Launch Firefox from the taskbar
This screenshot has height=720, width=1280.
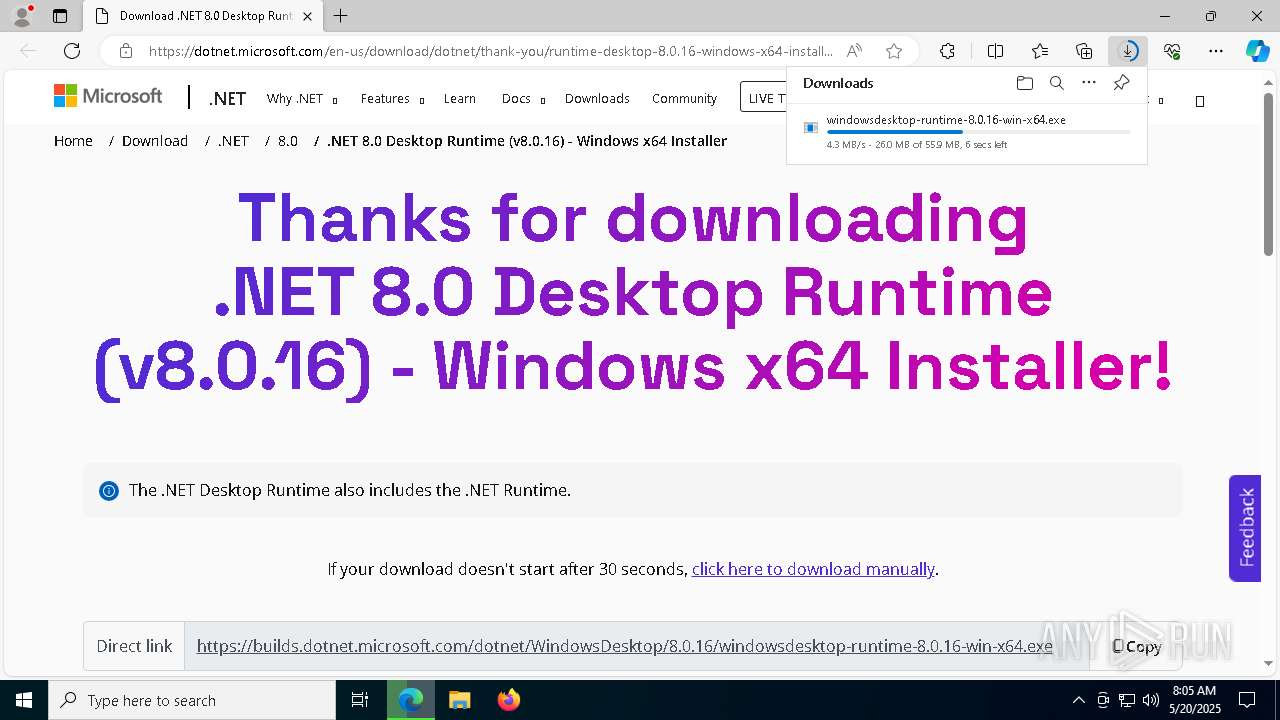point(508,700)
